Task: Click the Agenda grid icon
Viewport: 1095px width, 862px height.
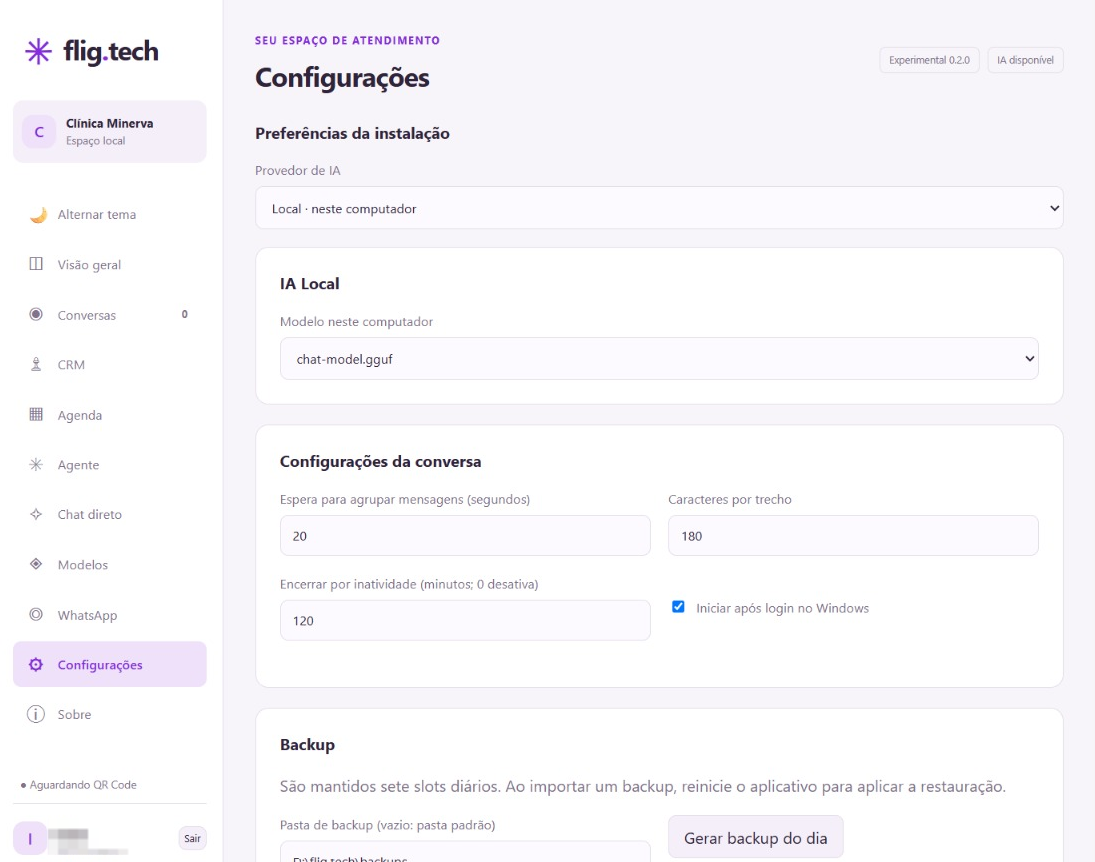Action: (36, 414)
